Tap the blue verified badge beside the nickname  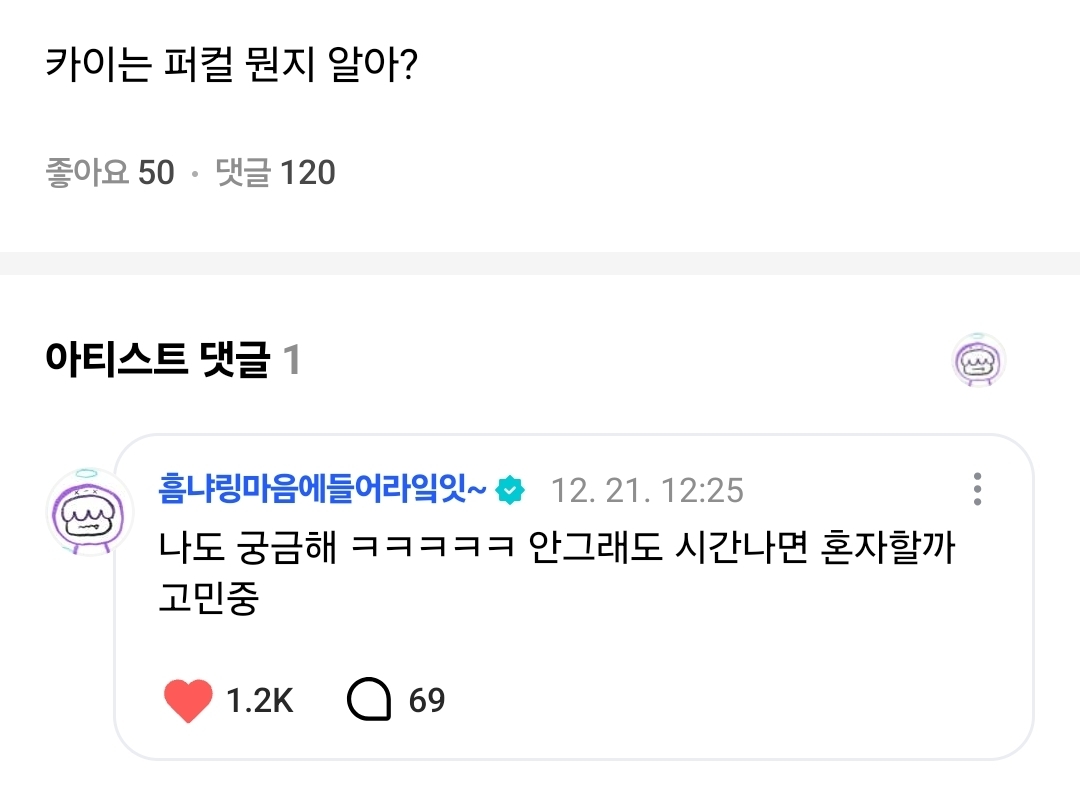tap(511, 490)
